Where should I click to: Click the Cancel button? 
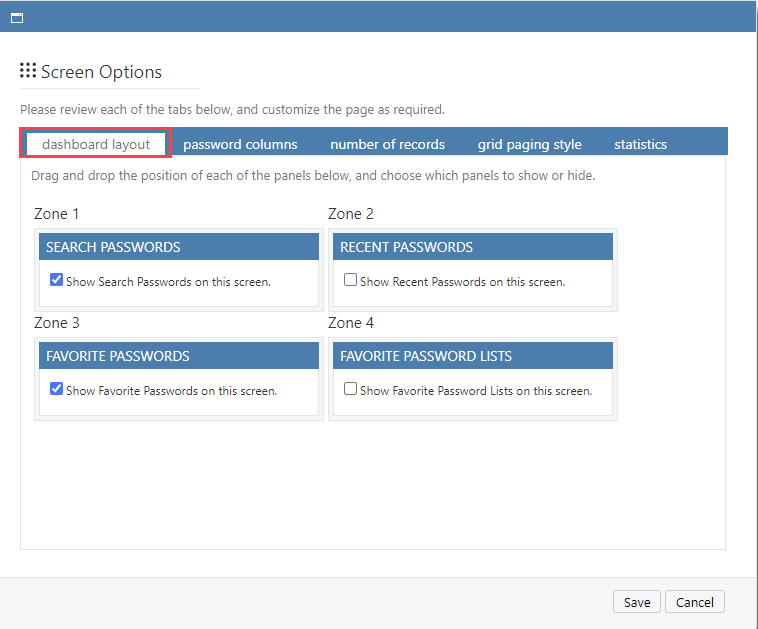click(694, 602)
